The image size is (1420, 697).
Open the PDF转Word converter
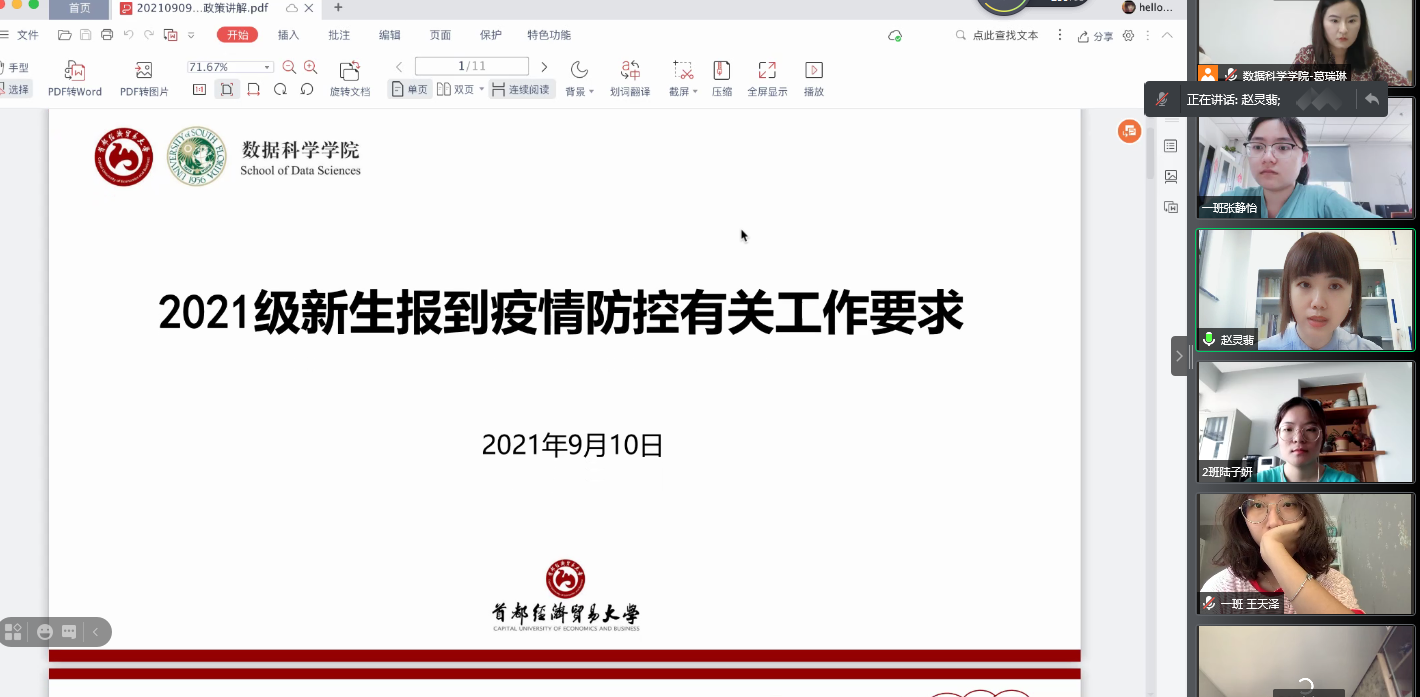75,78
